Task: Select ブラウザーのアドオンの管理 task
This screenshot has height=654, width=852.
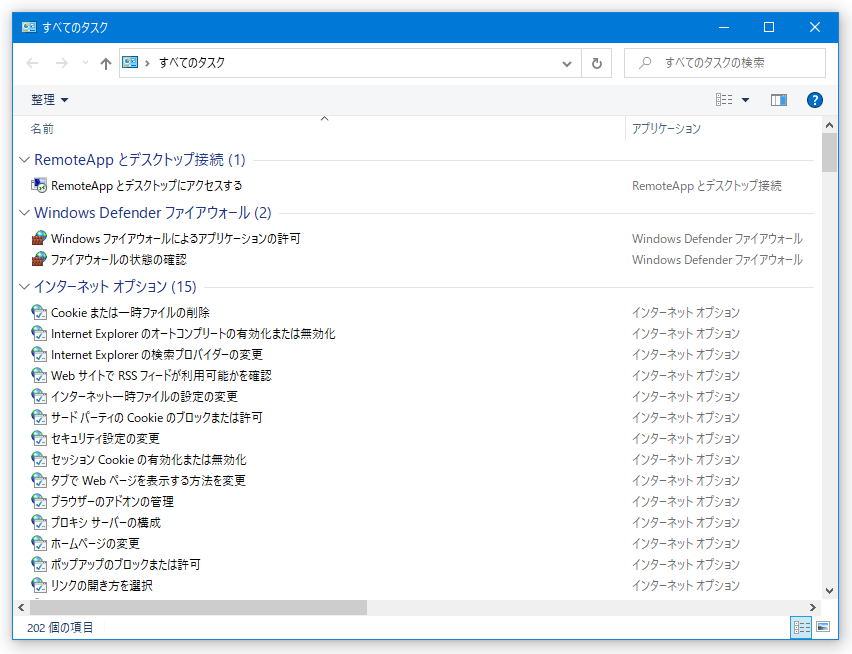Action: point(112,501)
